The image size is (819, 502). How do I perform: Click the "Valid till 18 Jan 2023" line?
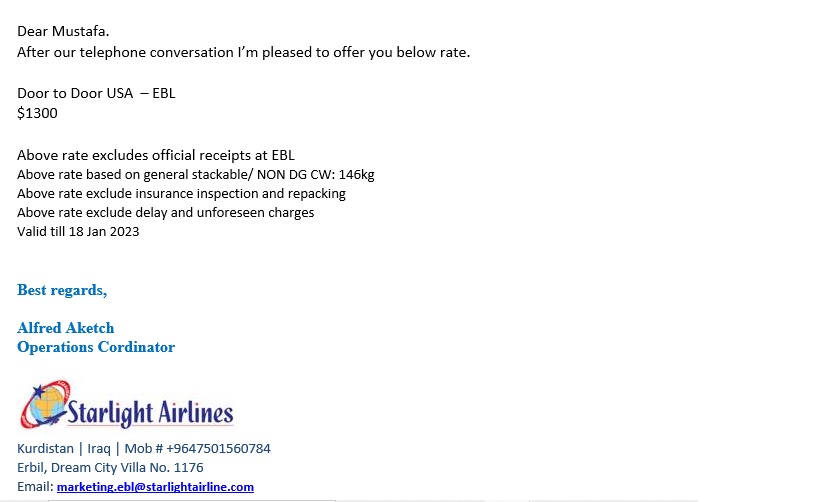[x=78, y=231]
